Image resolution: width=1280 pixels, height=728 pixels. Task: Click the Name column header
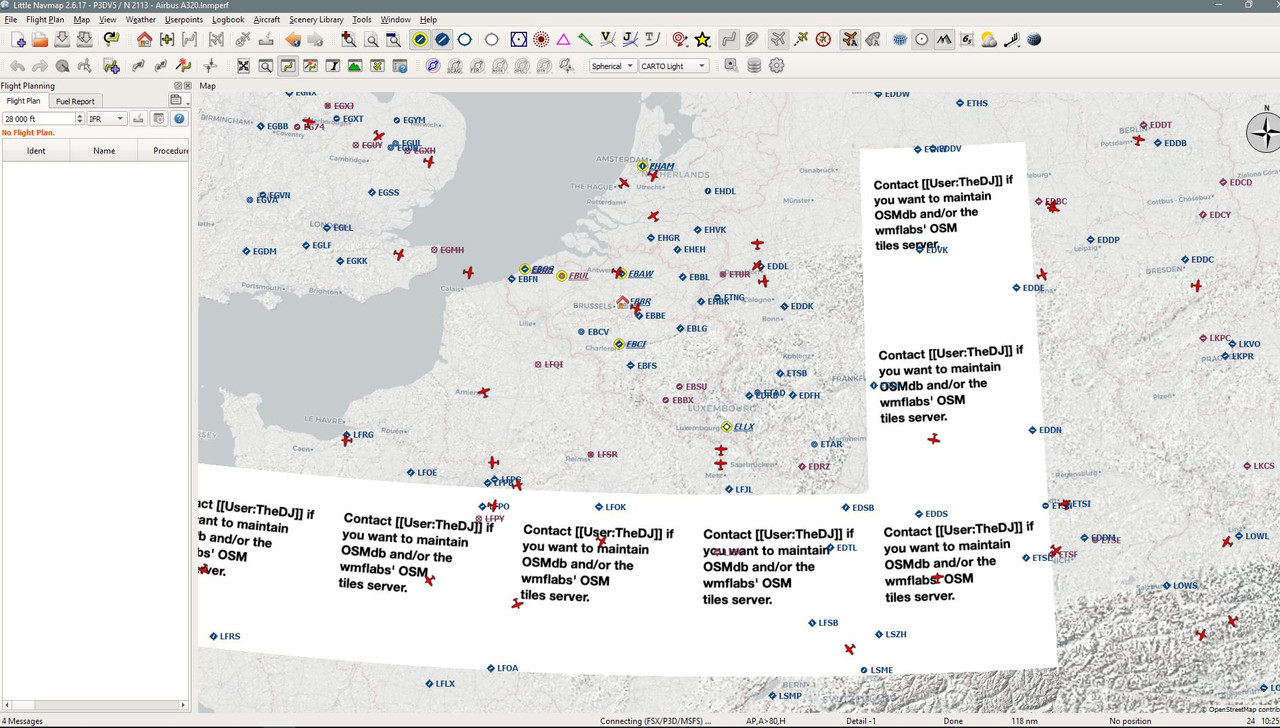[104, 151]
